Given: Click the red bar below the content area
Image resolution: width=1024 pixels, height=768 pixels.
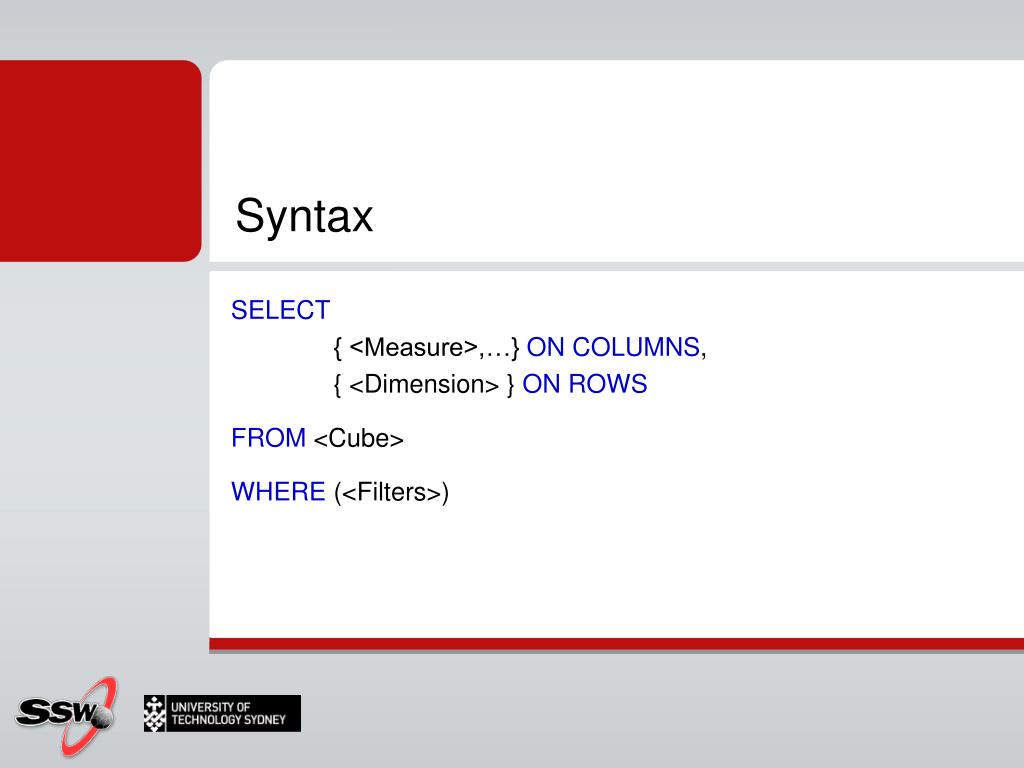Looking at the screenshot, I should pos(616,645).
